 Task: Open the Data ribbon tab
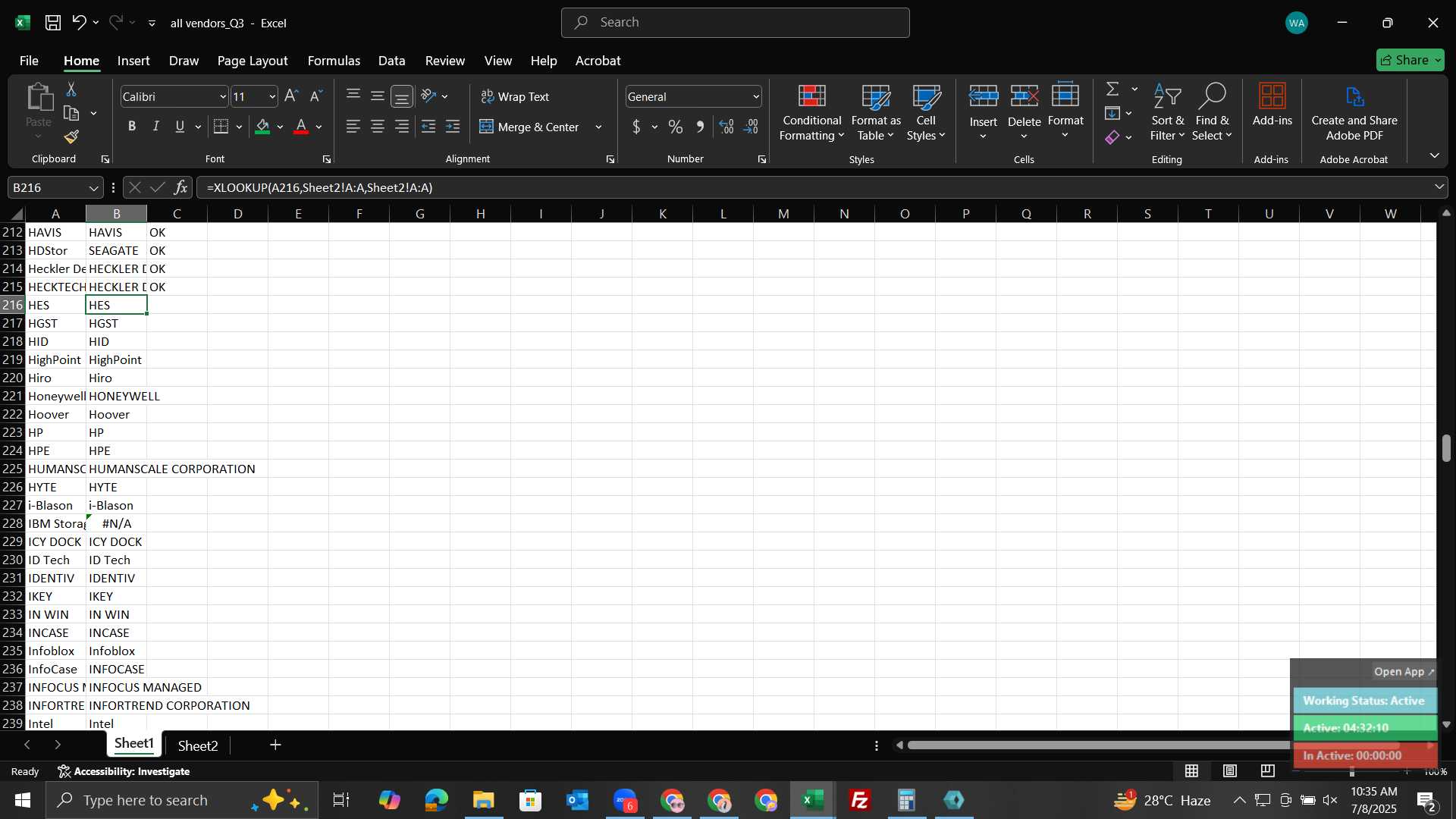point(391,61)
